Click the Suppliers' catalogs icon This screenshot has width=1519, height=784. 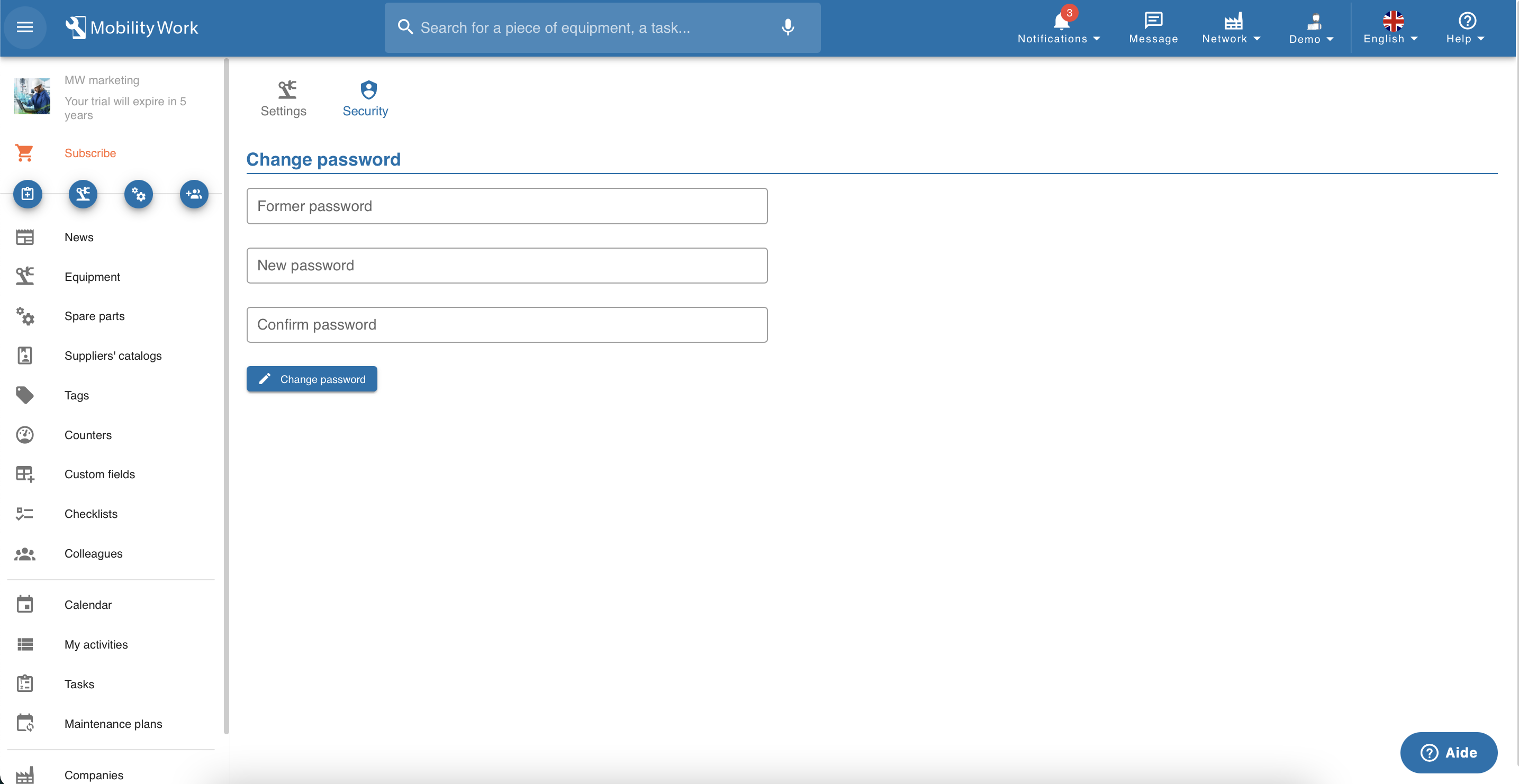click(25, 355)
